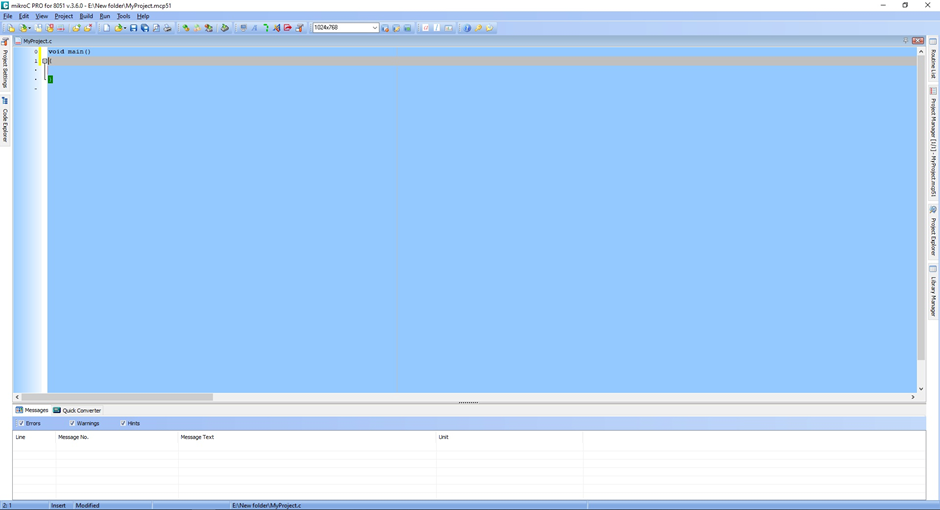Click the Unit column header
The width and height of the screenshot is (940, 510).
click(x=509, y=437)
